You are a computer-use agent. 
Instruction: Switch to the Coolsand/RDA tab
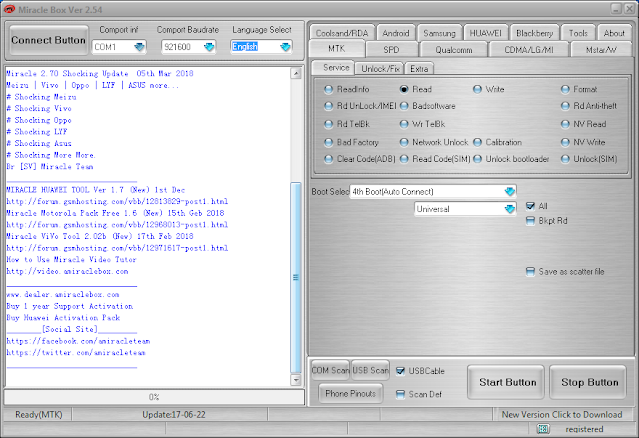[342, 33]
